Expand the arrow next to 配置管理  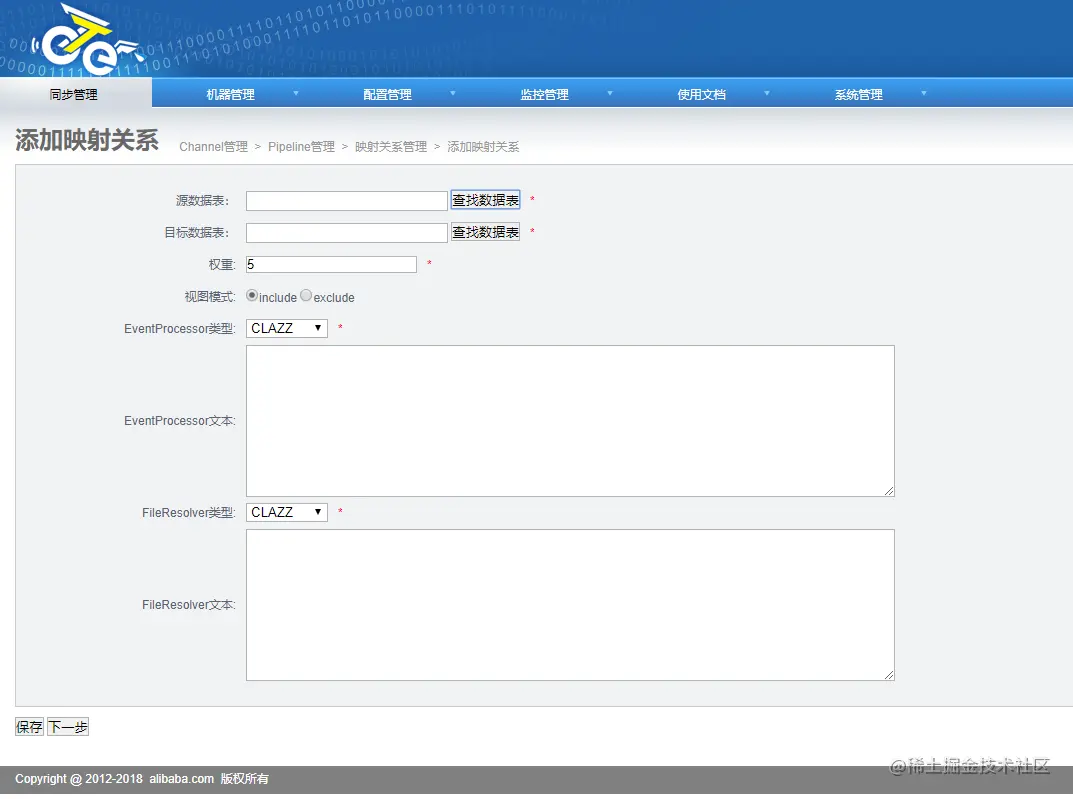click(x=452, y=93)
